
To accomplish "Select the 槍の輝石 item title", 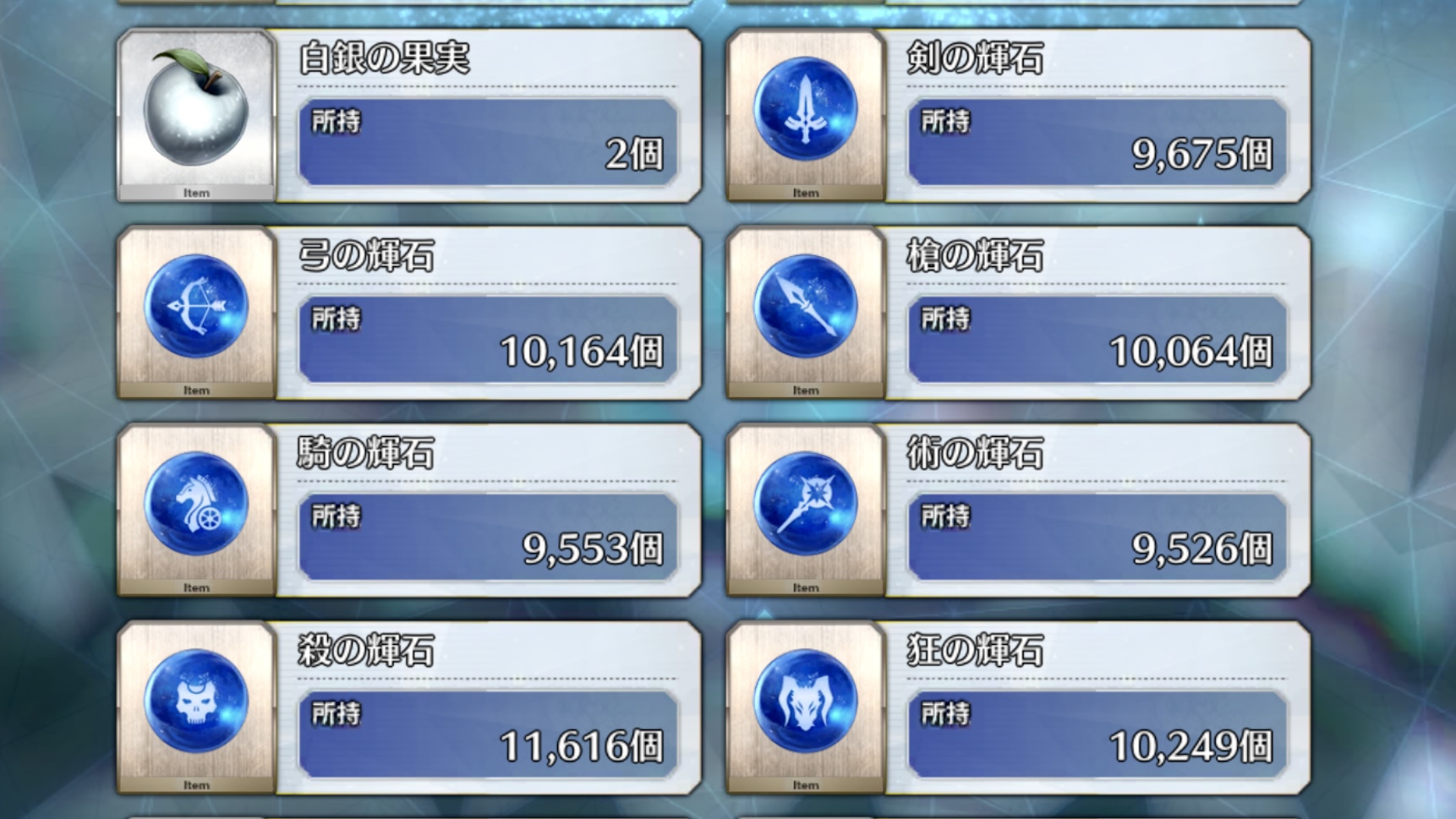I will (974, 255).
